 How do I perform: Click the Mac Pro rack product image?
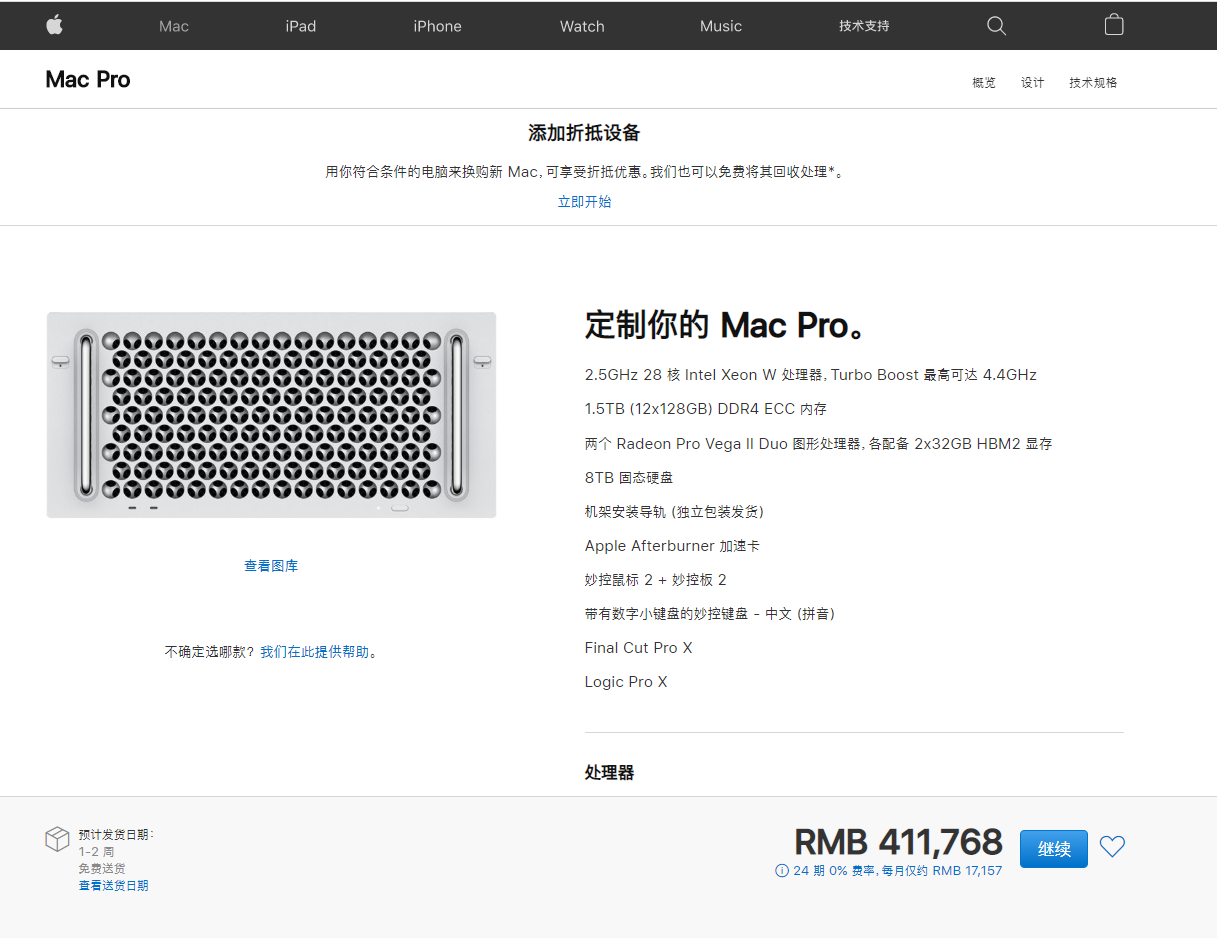coord(271,415)
